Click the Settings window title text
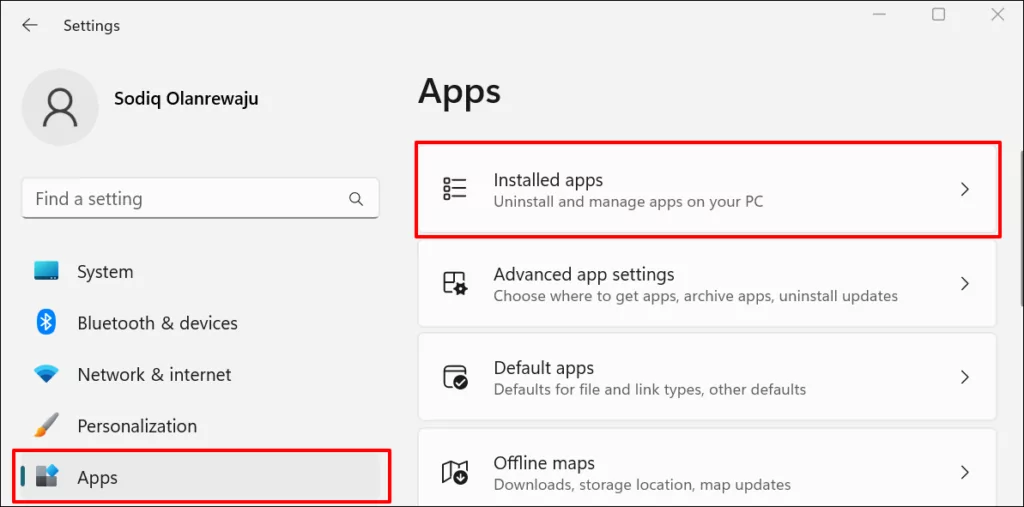This screenshot has width=1024, height=507. (91, 25)
